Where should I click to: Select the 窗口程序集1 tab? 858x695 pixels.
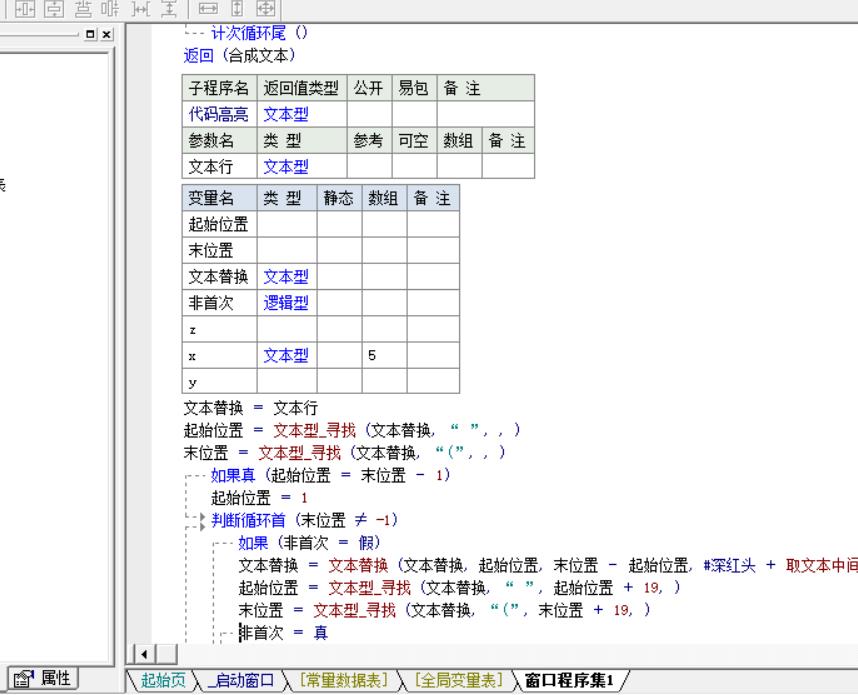[569, 680]
